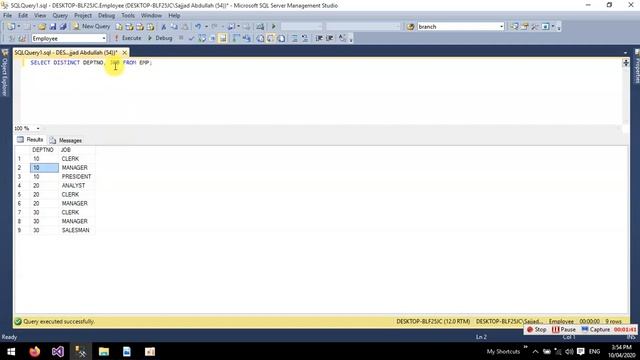
Task: Click the Include Actual Execution Plan icon
Action: point(236,38)
